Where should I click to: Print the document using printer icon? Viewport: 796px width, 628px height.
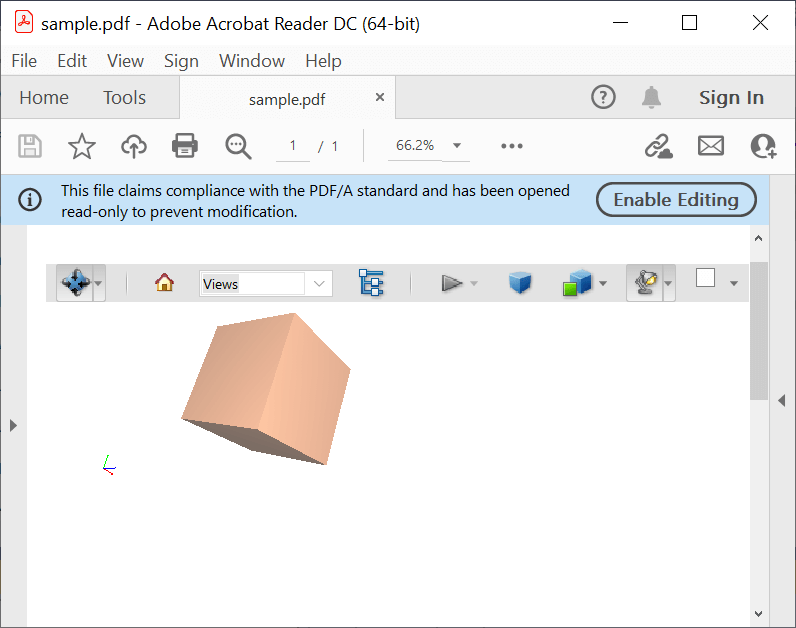(185, 146)
